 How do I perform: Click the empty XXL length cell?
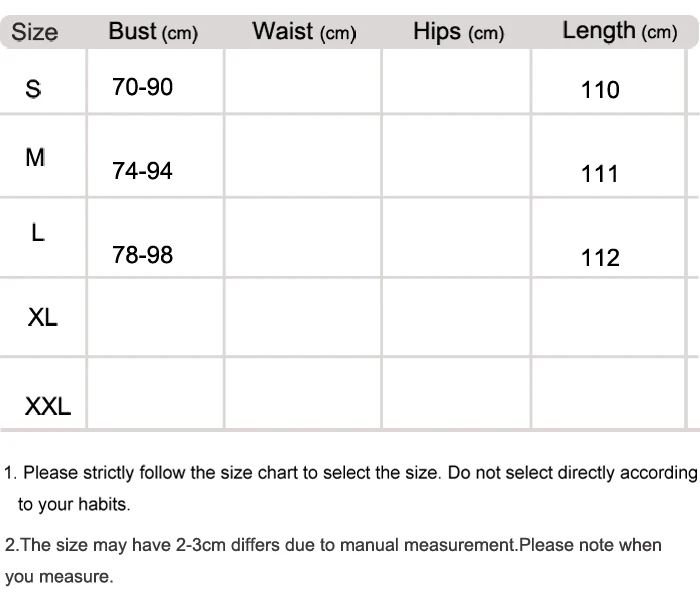click(608, 393)
